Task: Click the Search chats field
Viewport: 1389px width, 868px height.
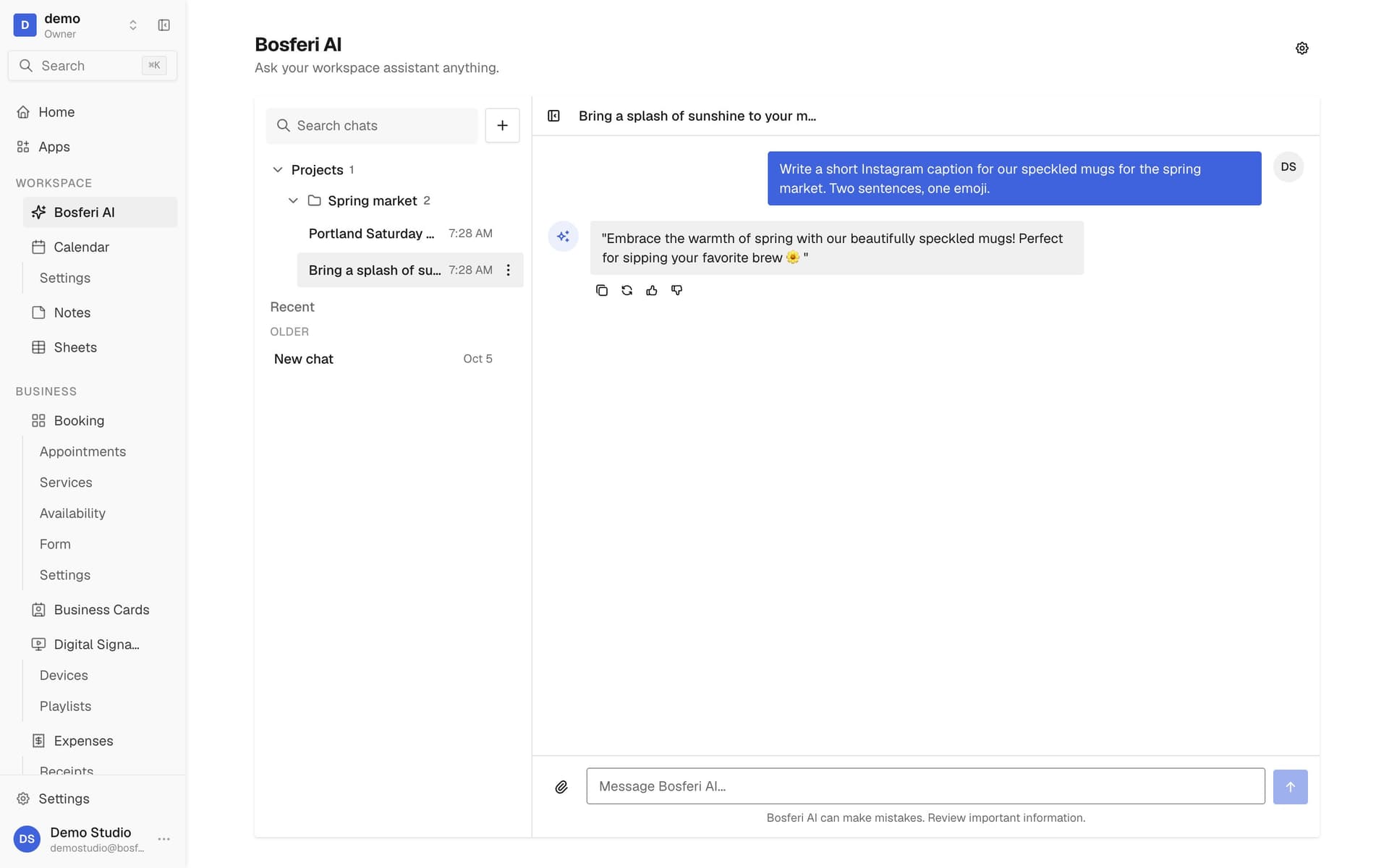Action: tap(372, 126)
